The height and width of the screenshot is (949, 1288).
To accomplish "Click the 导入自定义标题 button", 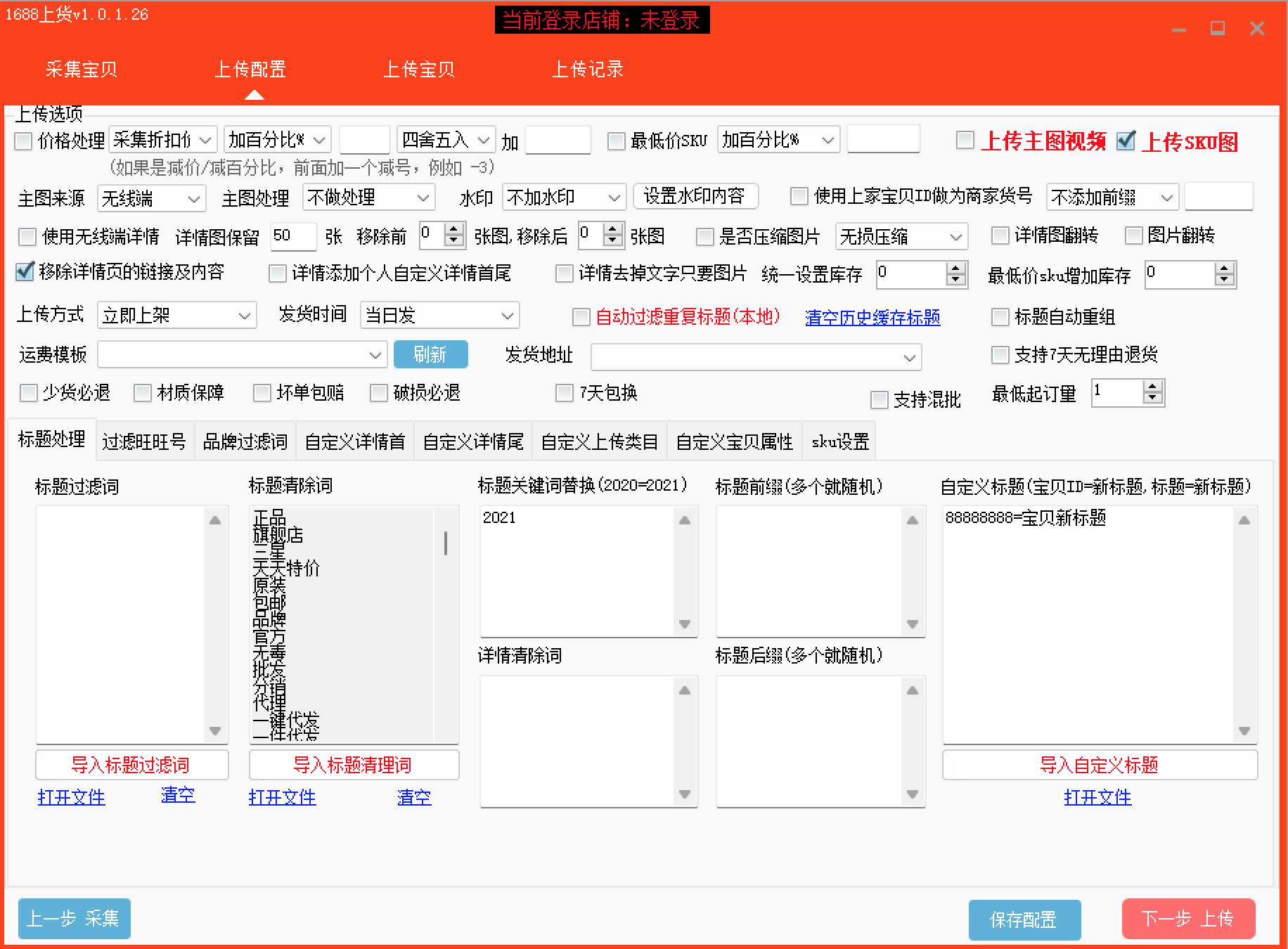I will click(x=1100, y=765).
